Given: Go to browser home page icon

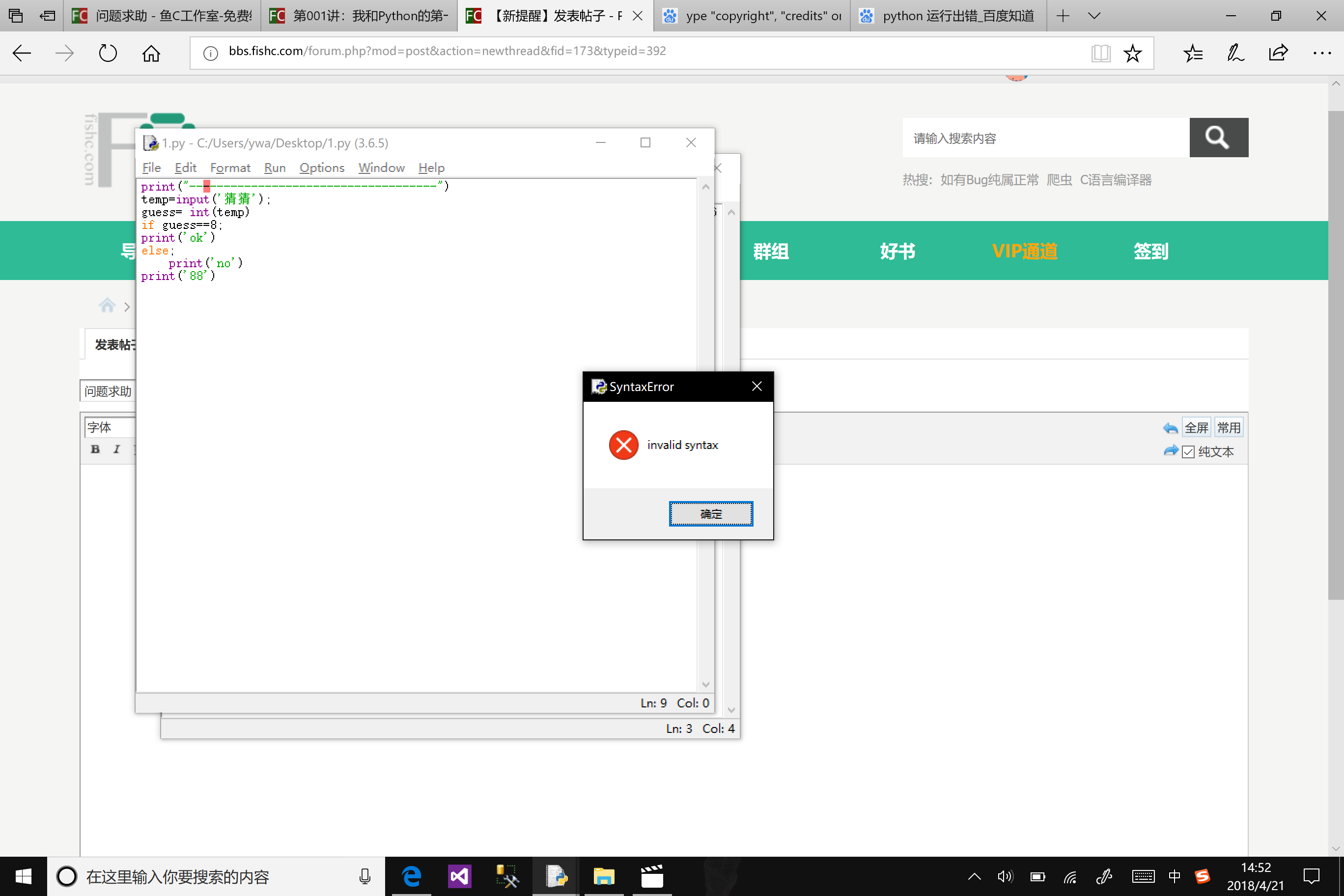Looking at the screenshot, I should pos(151,53).
